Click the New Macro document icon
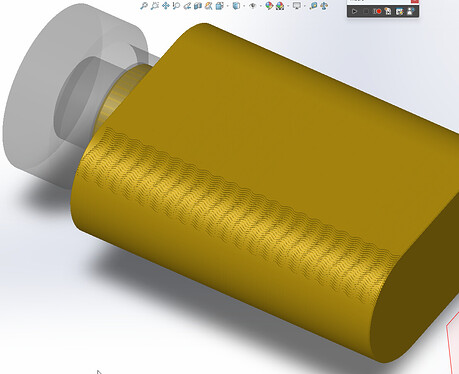The image size is (459, 374). (x=388, y=11)
